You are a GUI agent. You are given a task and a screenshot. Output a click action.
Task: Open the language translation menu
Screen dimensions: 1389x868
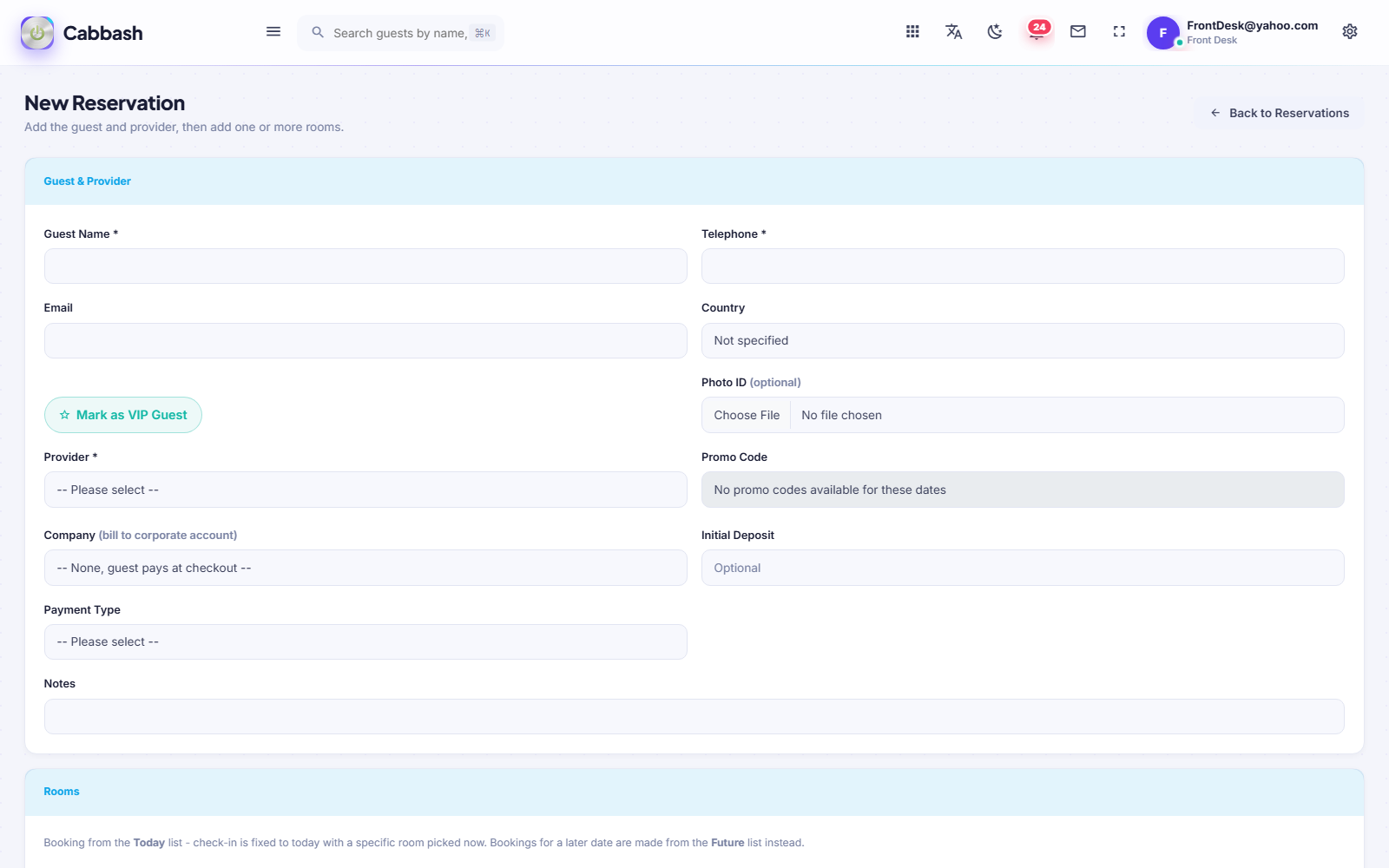[953, 32]
